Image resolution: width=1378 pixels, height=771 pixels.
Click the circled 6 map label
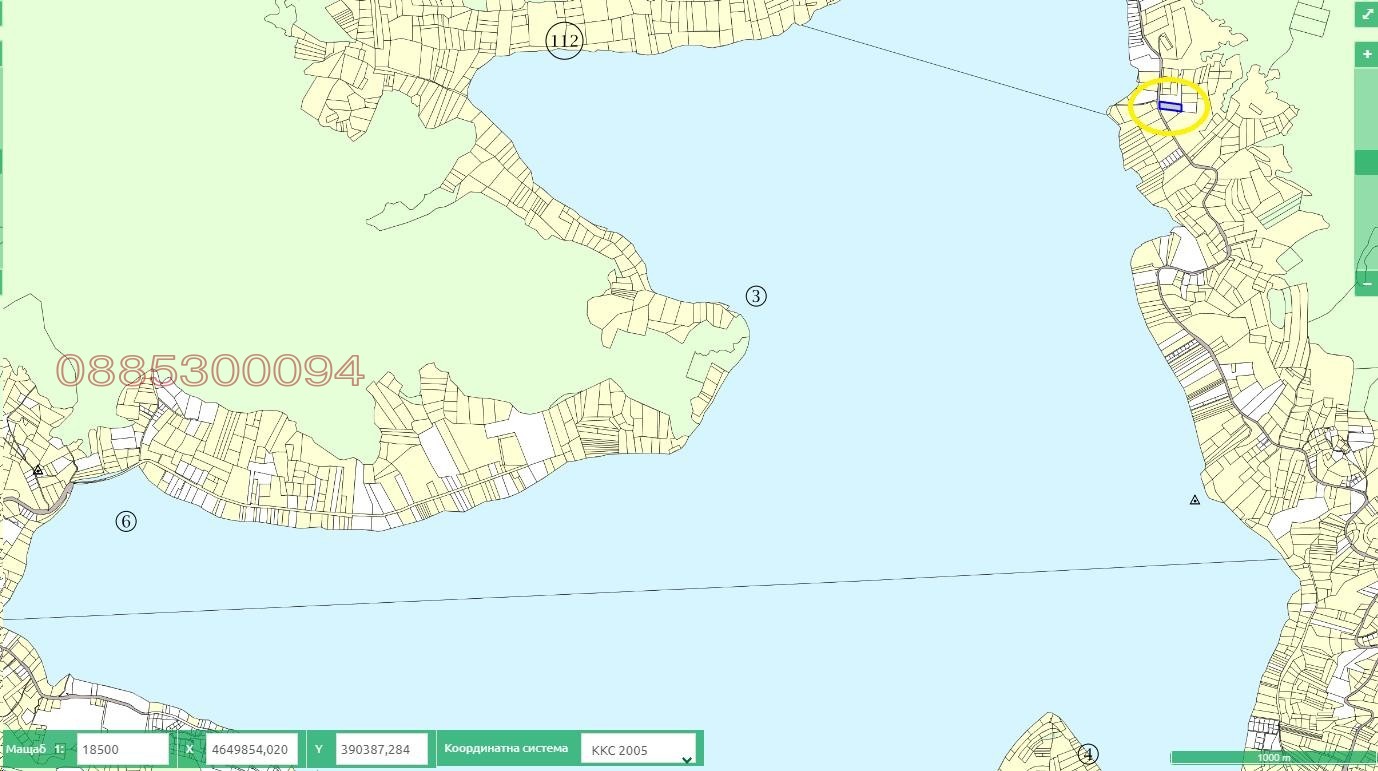125,521
